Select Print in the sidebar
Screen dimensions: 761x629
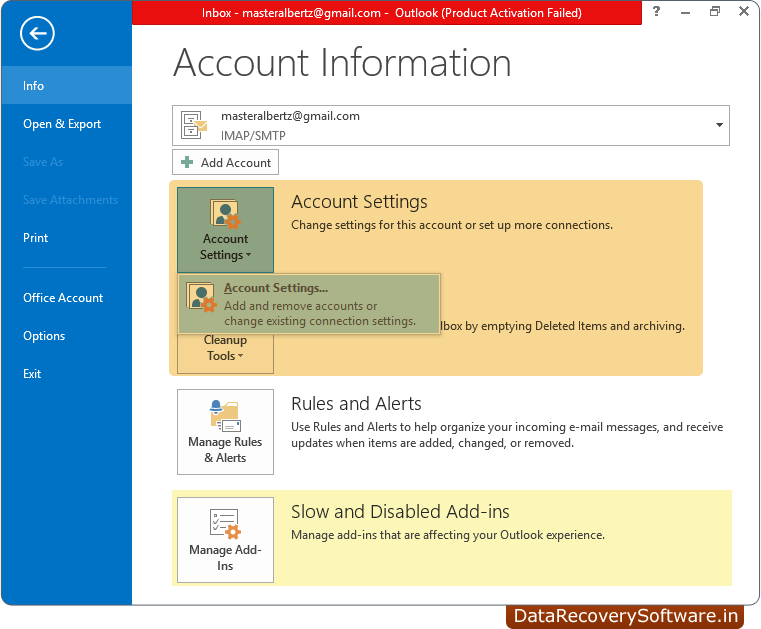pyautogui.click(x=66, y=238)
